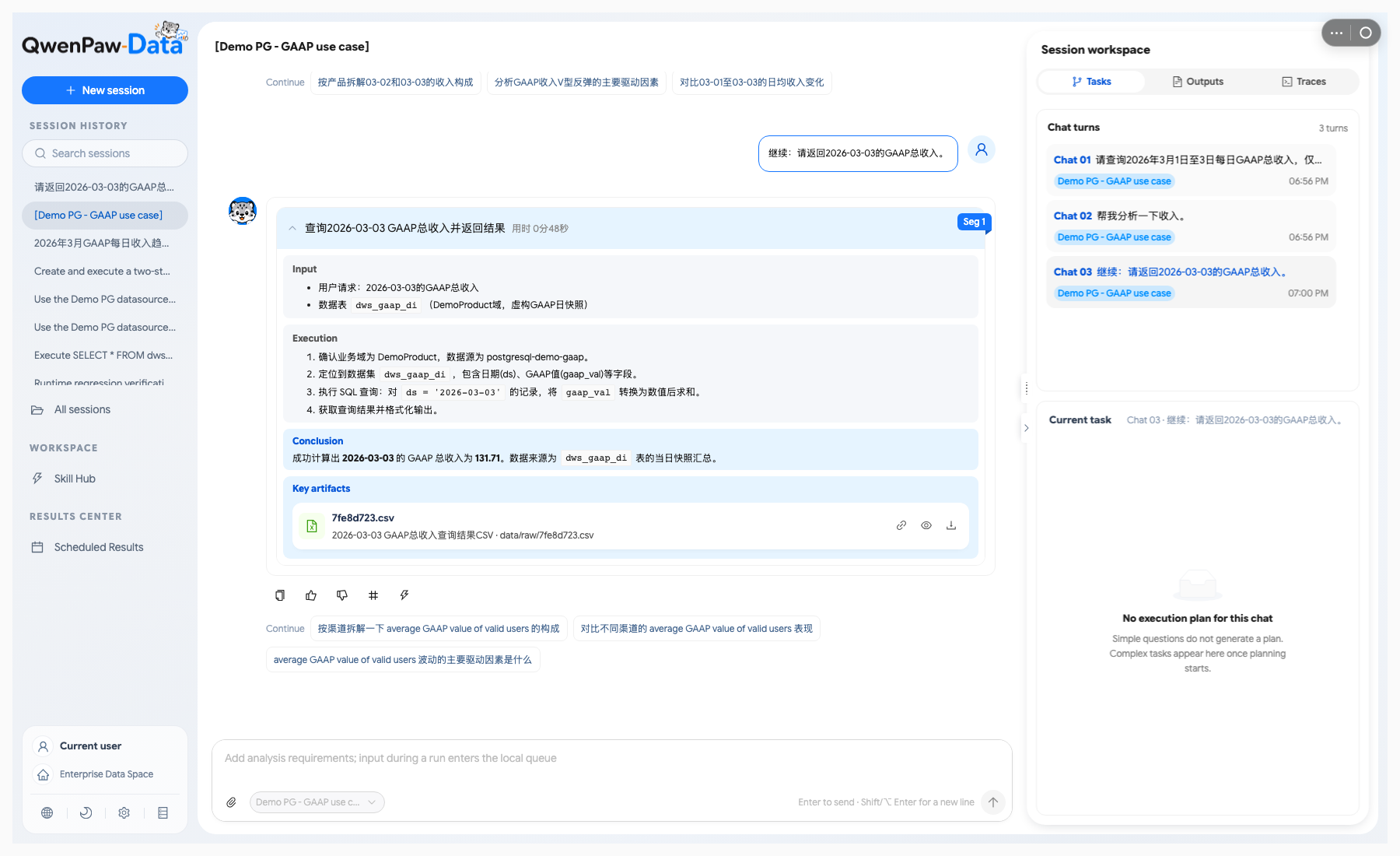Give the response a thumbs up
The image size is (1400, 856).
coord(311,595)
